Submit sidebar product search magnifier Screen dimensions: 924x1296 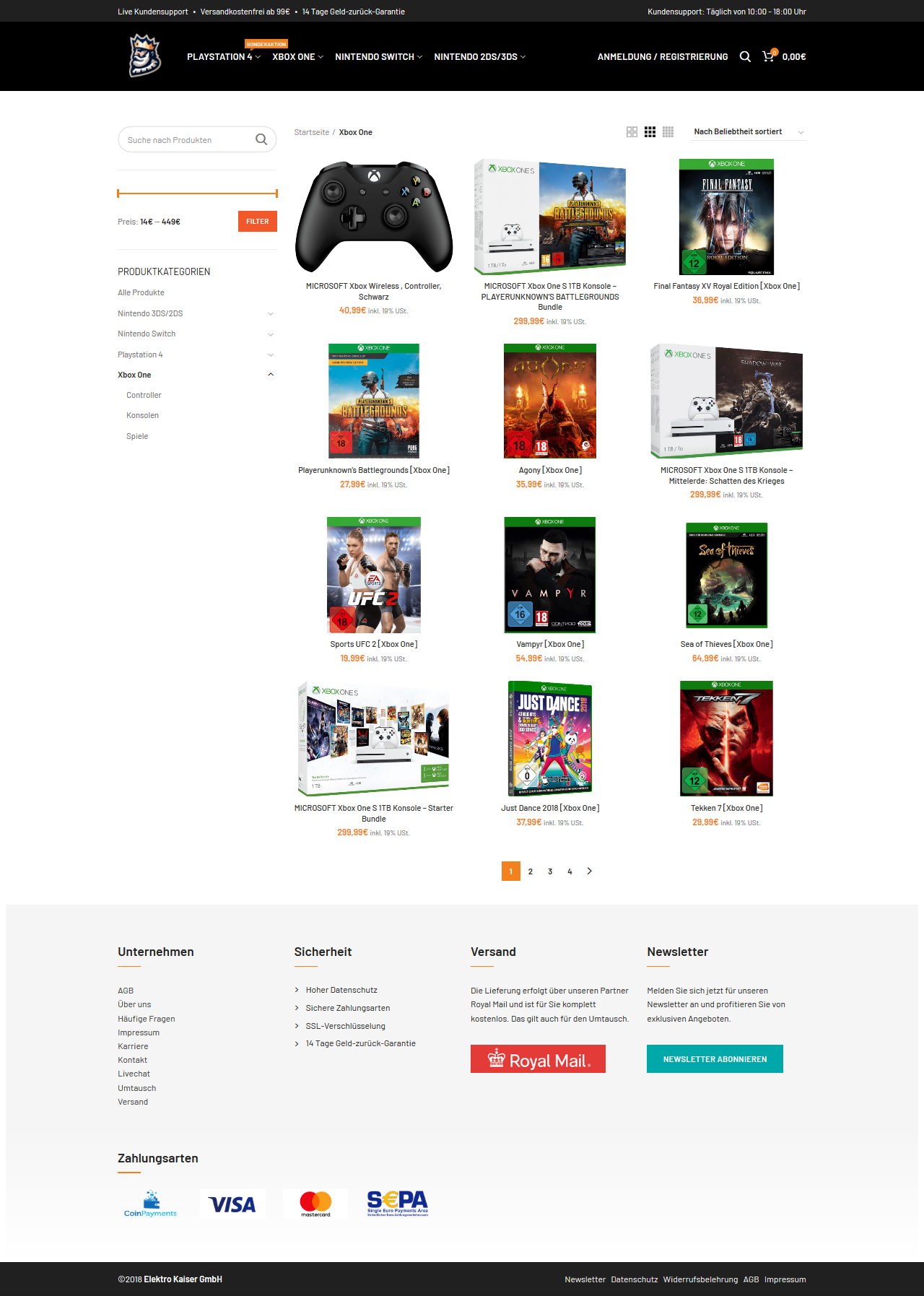(261, 139)
